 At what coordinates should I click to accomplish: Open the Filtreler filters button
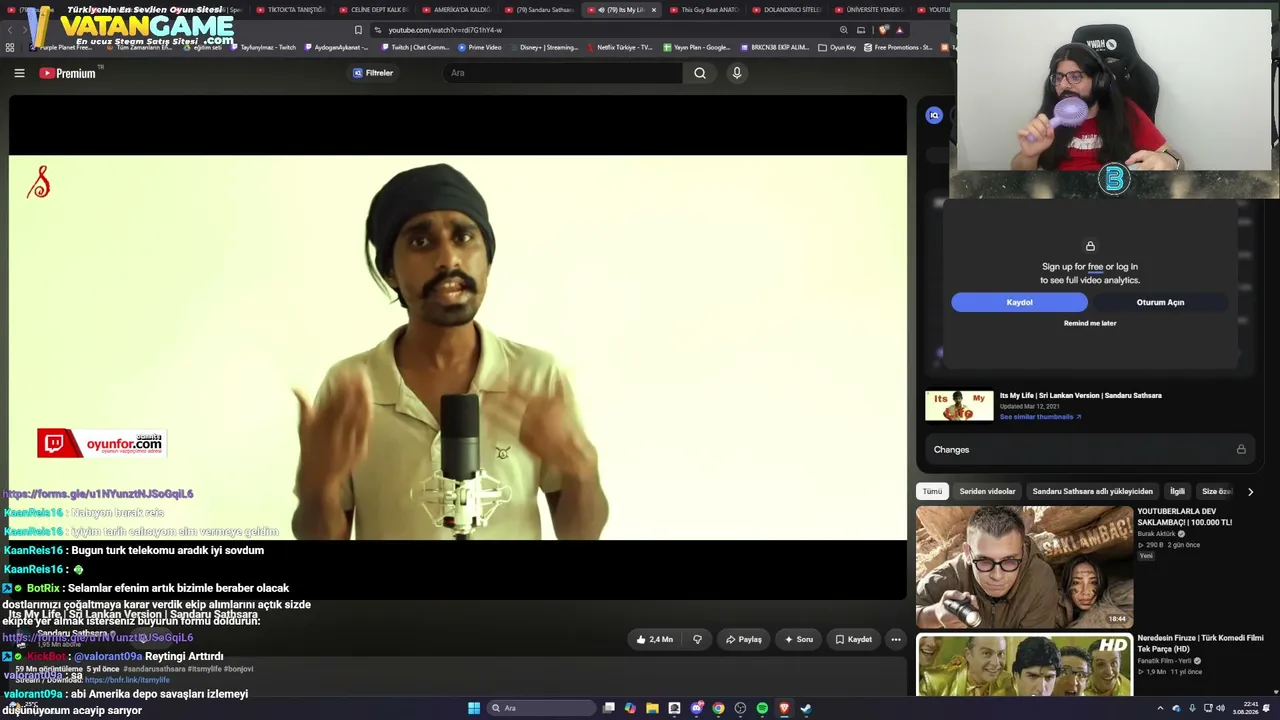point(373,73)
